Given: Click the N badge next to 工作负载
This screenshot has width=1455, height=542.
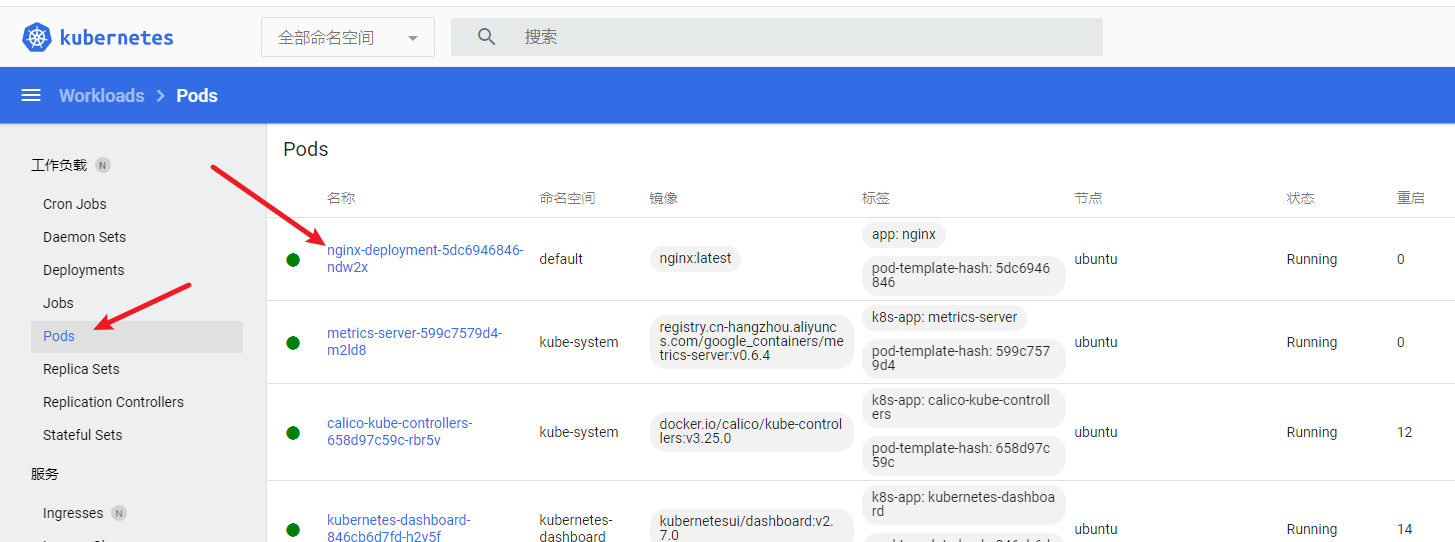Looking at the screenshot, I should pyautogui.click(x=103, y=165).
